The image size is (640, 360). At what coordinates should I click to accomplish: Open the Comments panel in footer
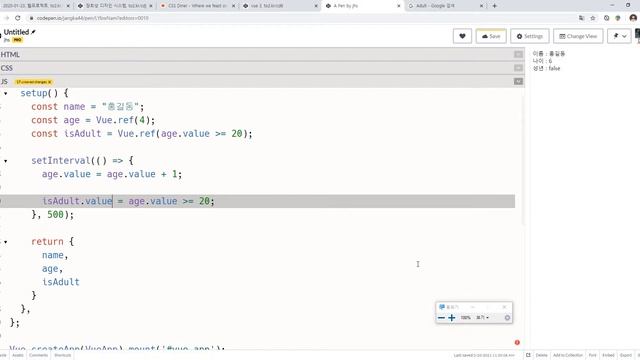click(x=38, y=356)
